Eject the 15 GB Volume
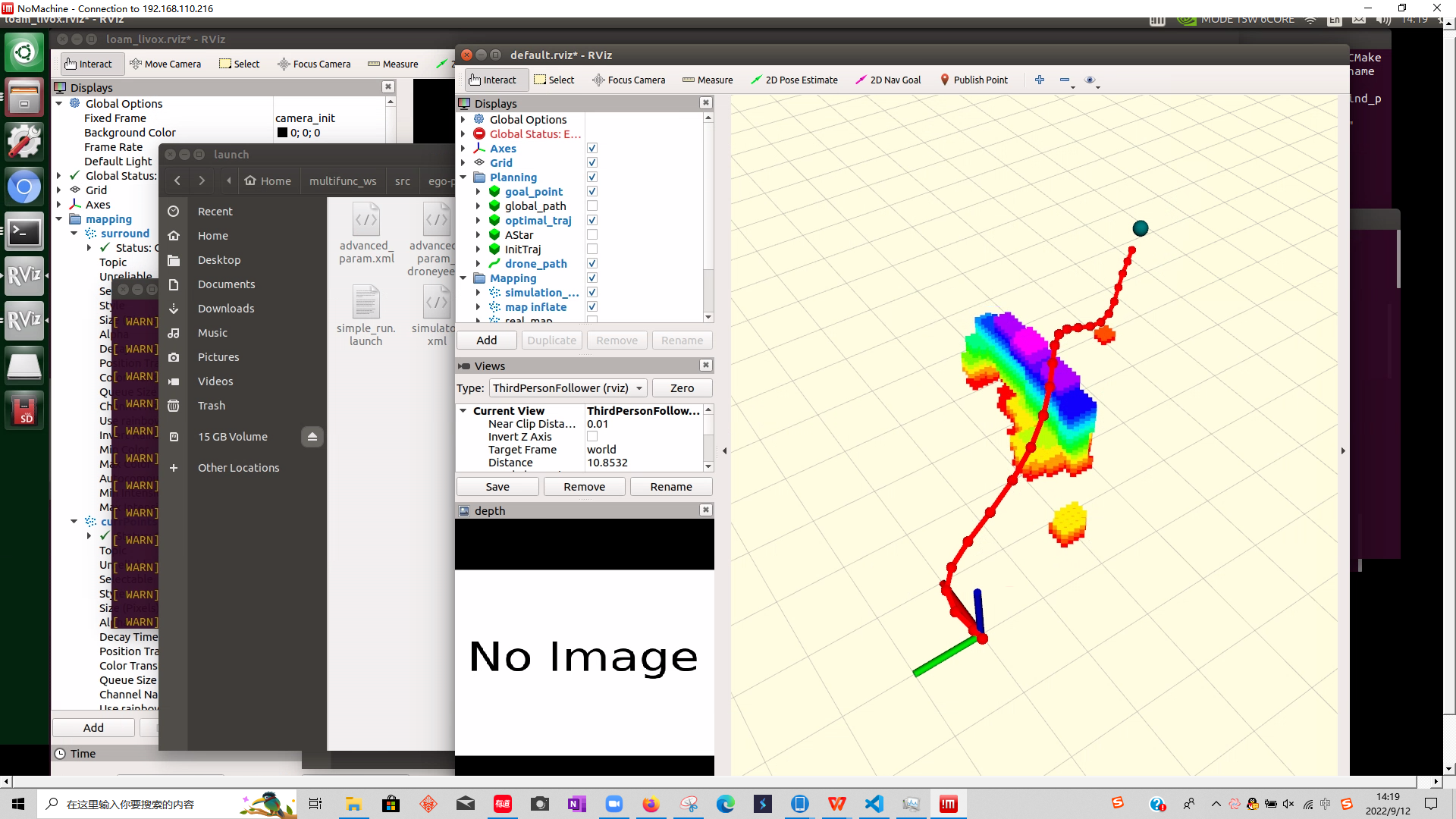The image size is (1456, 819). click(x=312, y=436)
